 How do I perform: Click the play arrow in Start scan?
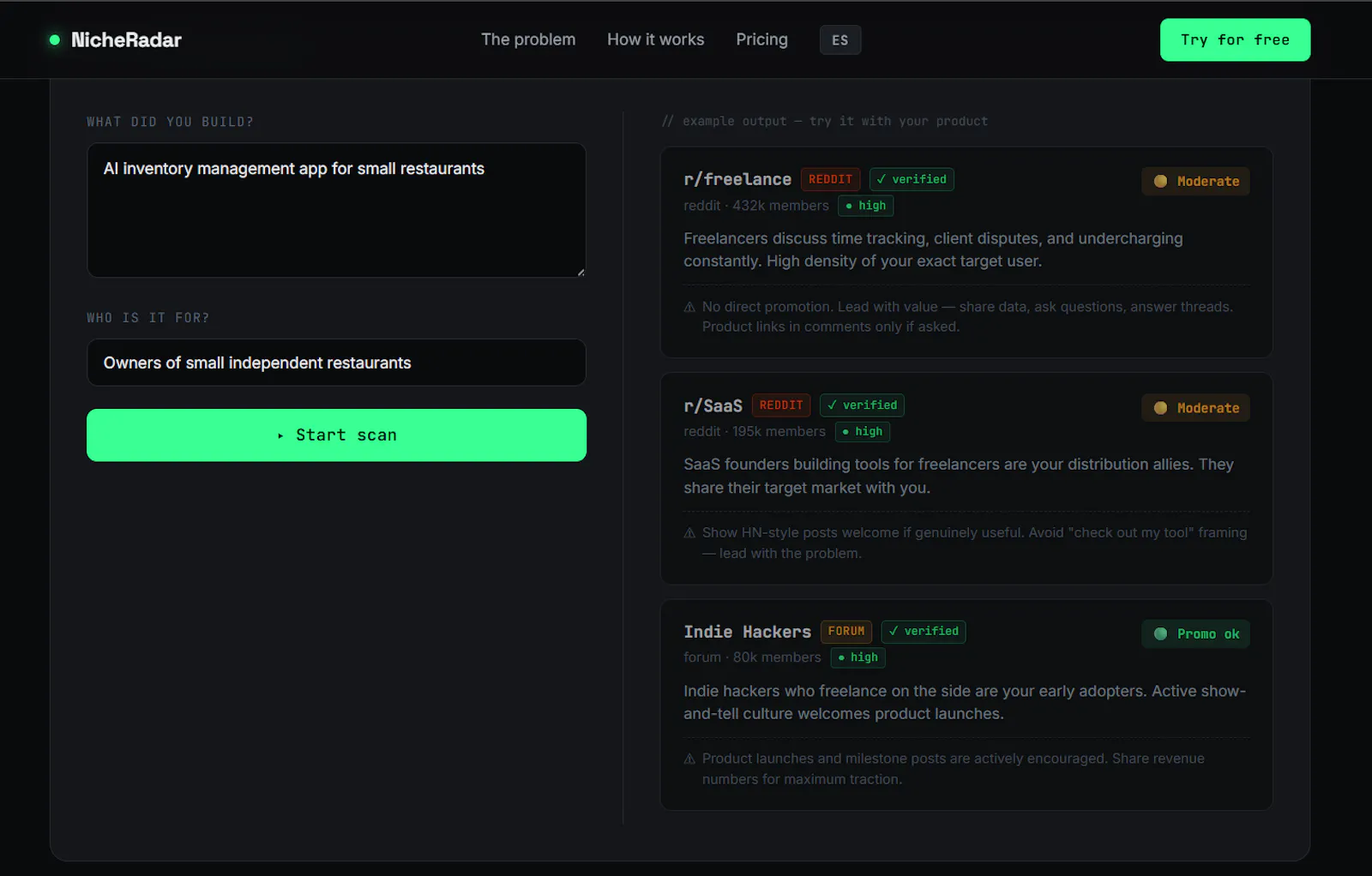[x=280, y=436]
